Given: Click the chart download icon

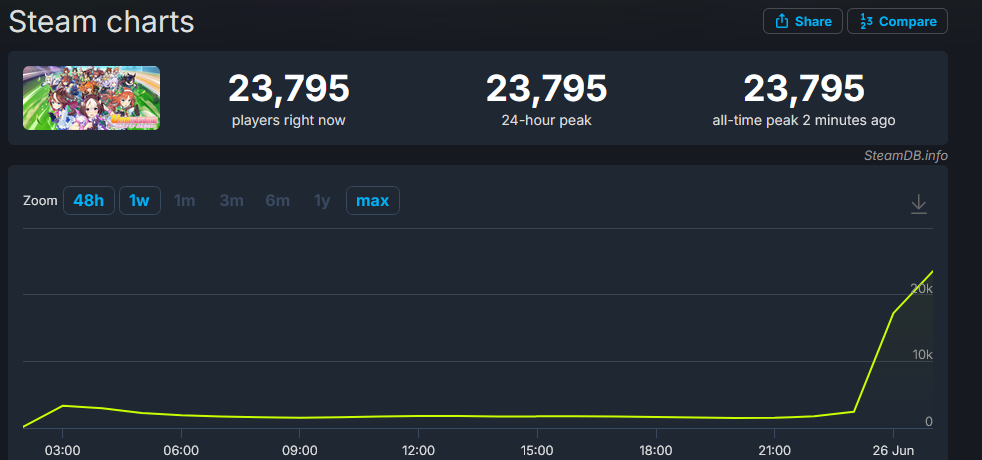Looking at the screenshot, I should point(918,204).
